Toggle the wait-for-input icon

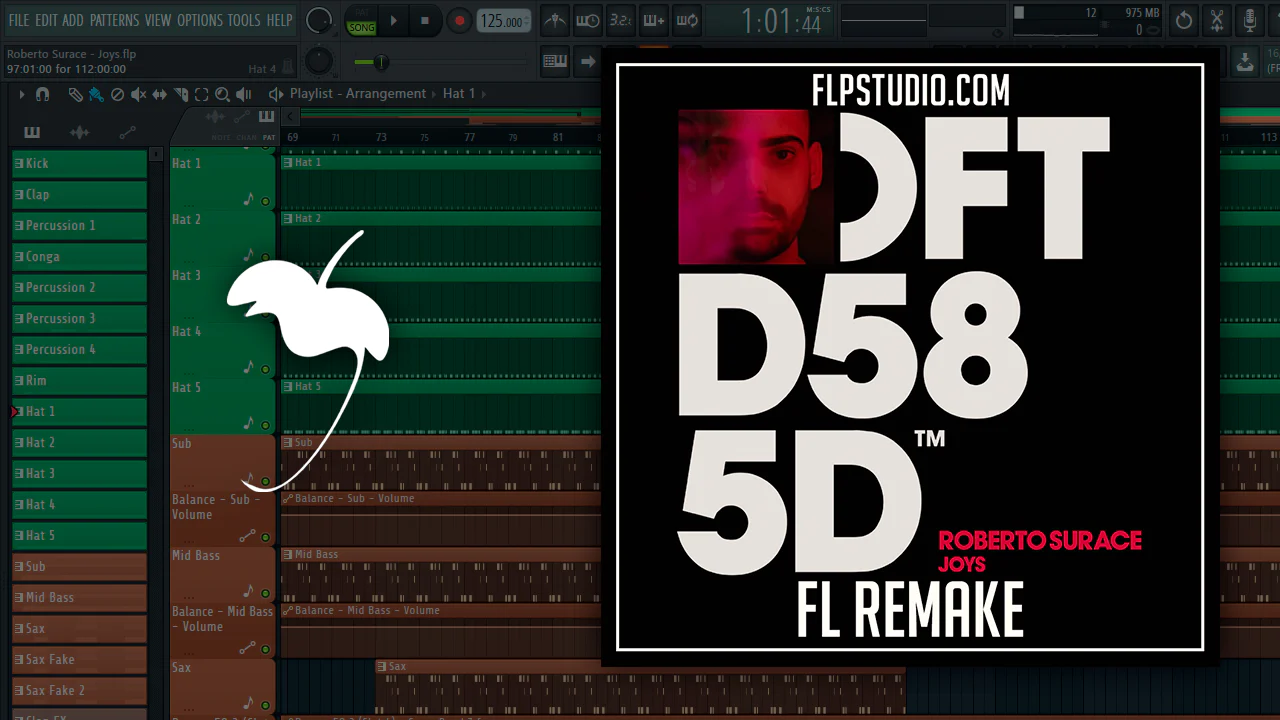coord(588,21)
